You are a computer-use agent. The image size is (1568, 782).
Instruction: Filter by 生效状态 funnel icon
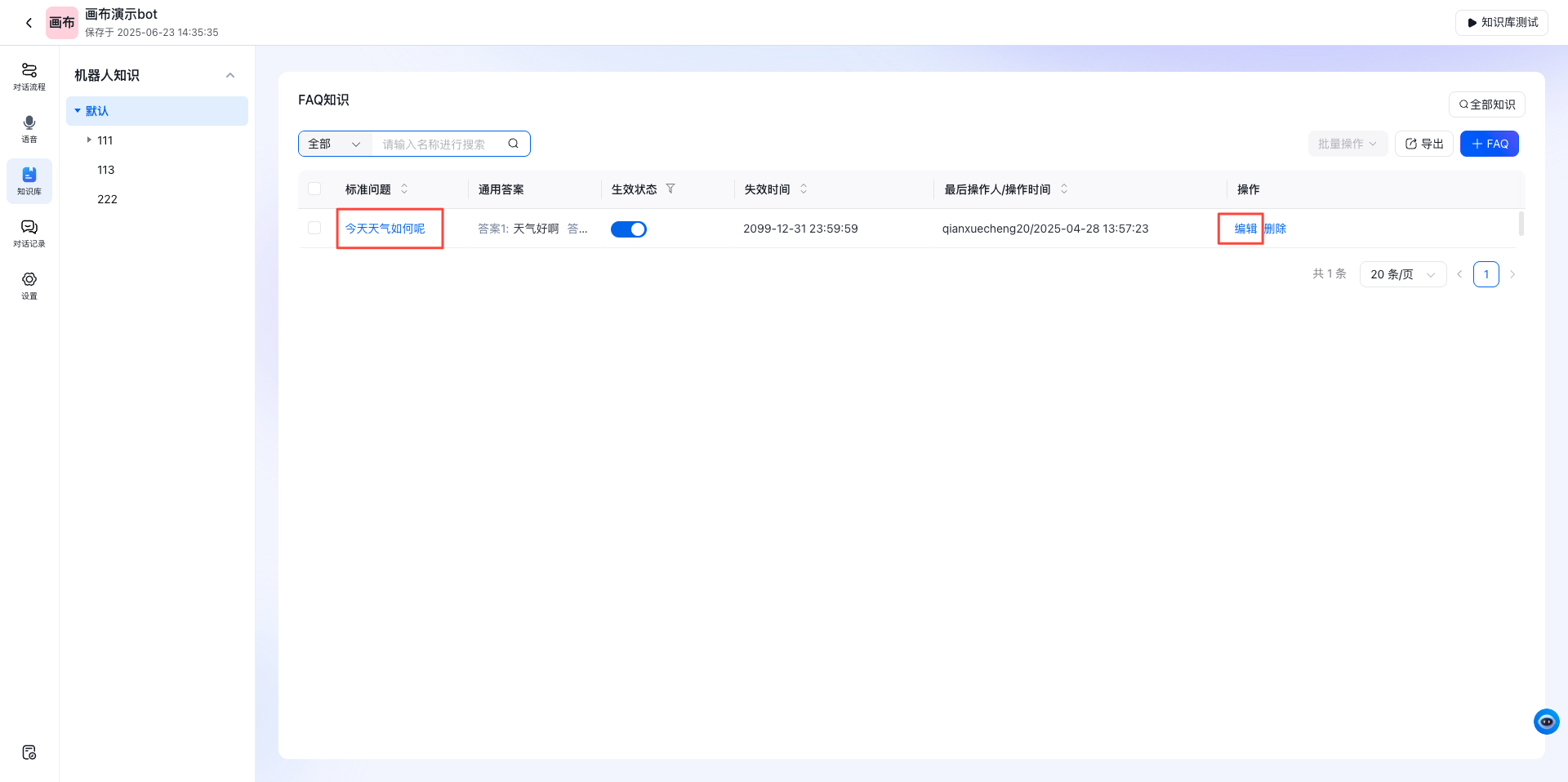click(670, 189)
